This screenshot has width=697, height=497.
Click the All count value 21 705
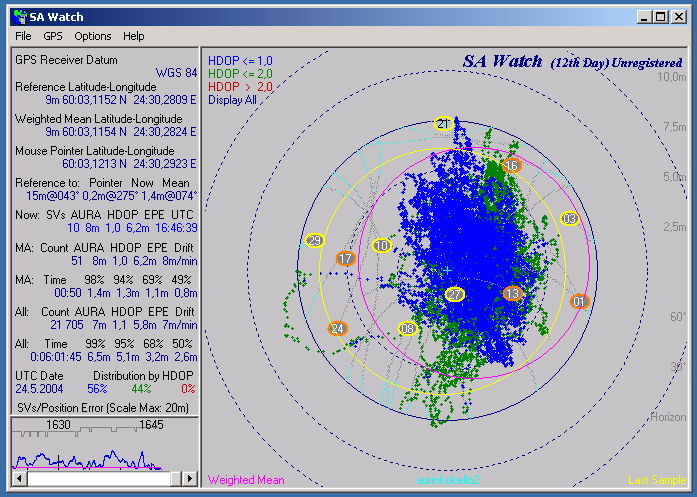click(x=67, y=325)
